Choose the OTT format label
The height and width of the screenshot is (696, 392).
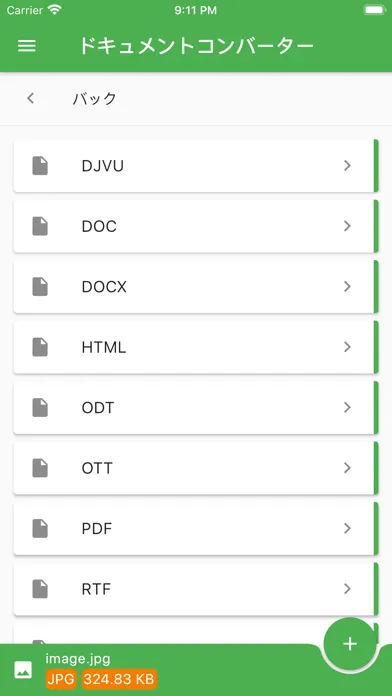coord(97,468)
